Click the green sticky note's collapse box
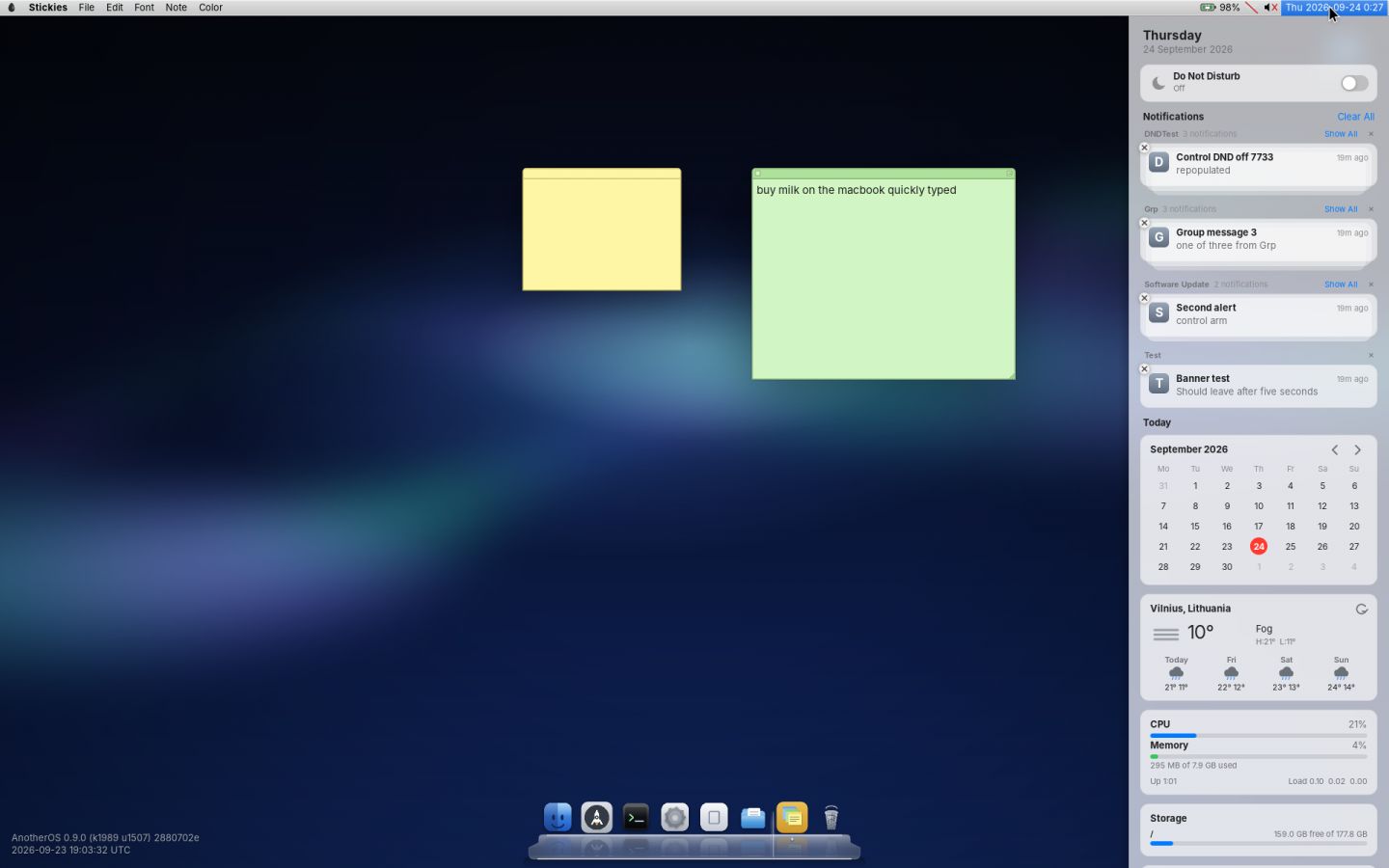 coord(1009,174)
